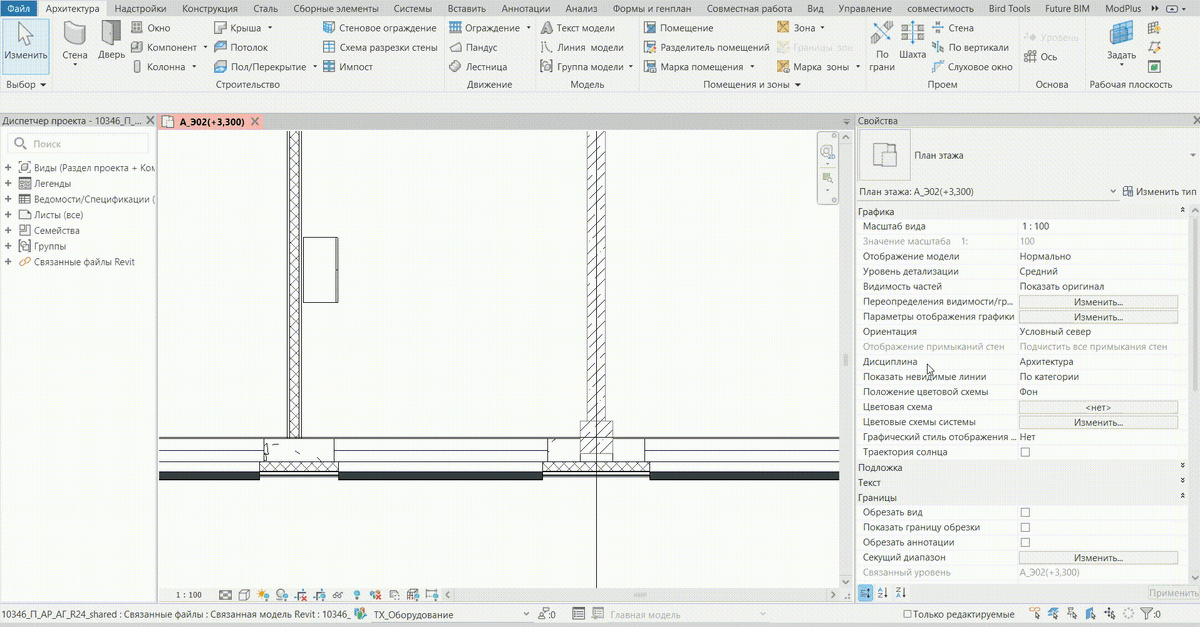1200x627 pixels.
Task: Select the Шахта shaft opening tool
Action: click(x=912, y=41)
